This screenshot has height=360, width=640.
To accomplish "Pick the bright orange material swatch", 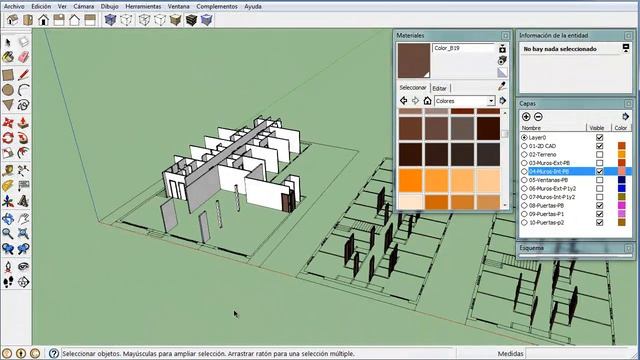I will pyautogui.click(x=410, y=180).
